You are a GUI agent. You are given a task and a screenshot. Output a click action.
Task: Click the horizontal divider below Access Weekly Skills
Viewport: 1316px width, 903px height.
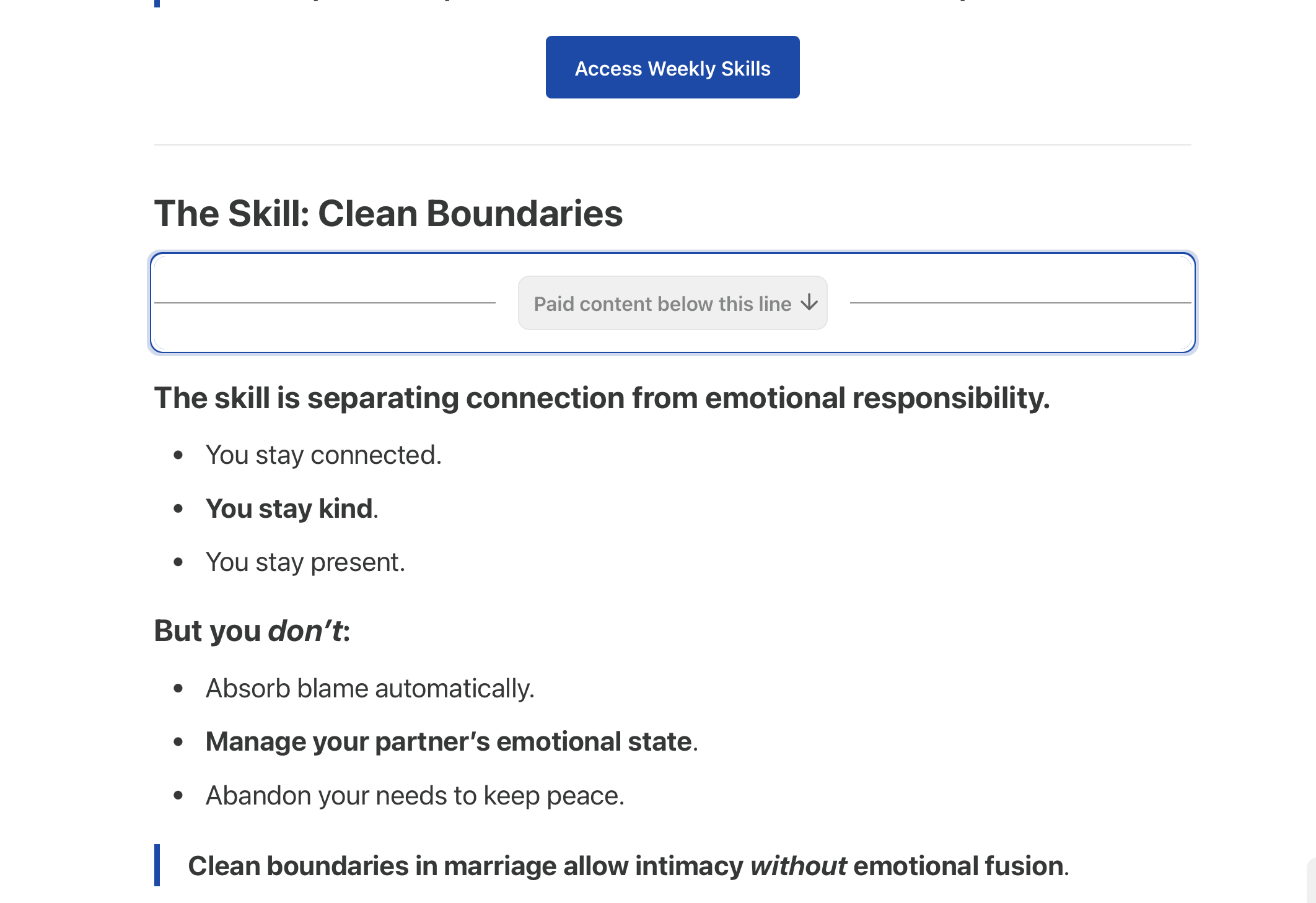(x=672, y=145)
